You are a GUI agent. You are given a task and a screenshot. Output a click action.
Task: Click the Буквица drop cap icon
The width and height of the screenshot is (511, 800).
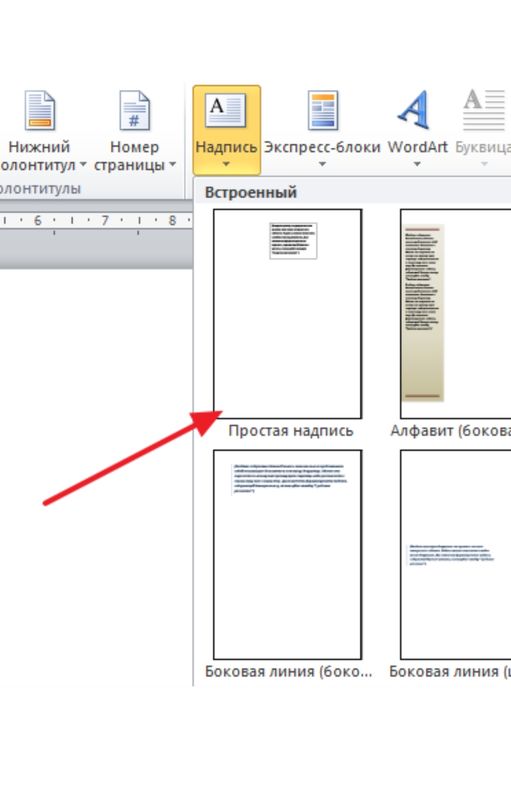pos(484,110)
